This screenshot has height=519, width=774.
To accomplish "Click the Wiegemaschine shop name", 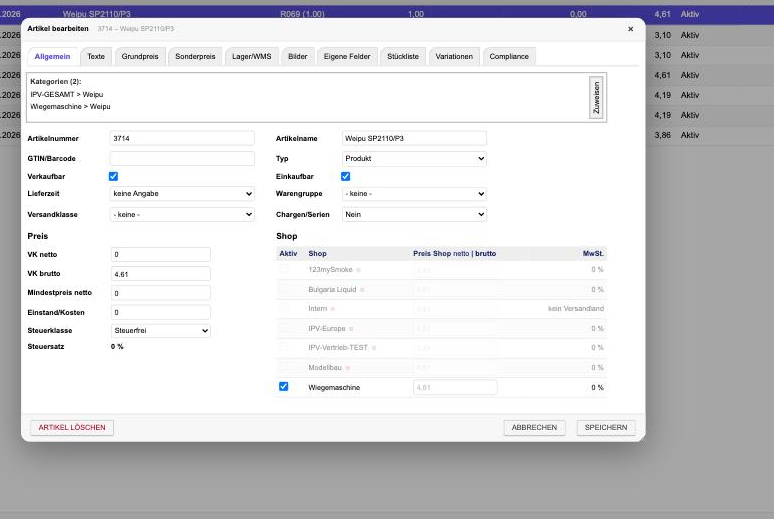I will point(334,388).
